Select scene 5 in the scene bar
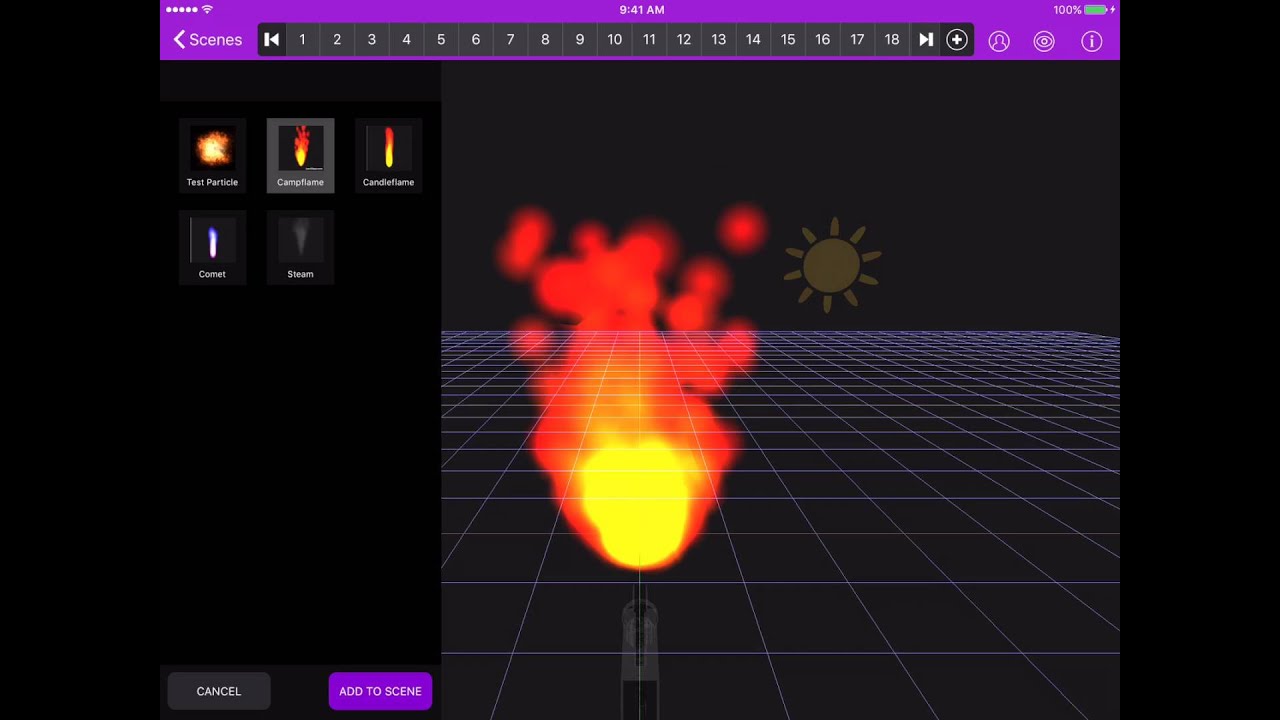The height and width of the screenshot is (720, 1280). pyautogui.click(x=441, y=40)
